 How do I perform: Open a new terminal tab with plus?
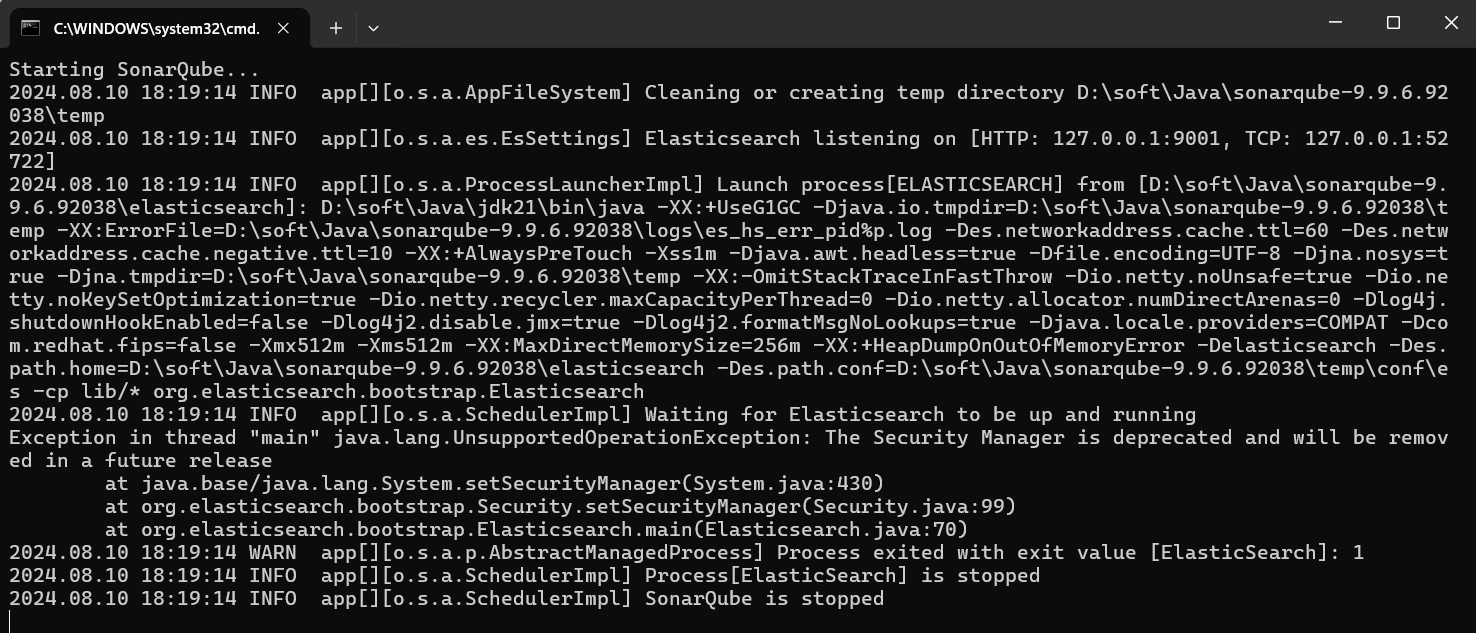pyautogui.click(x=336, y=28)
